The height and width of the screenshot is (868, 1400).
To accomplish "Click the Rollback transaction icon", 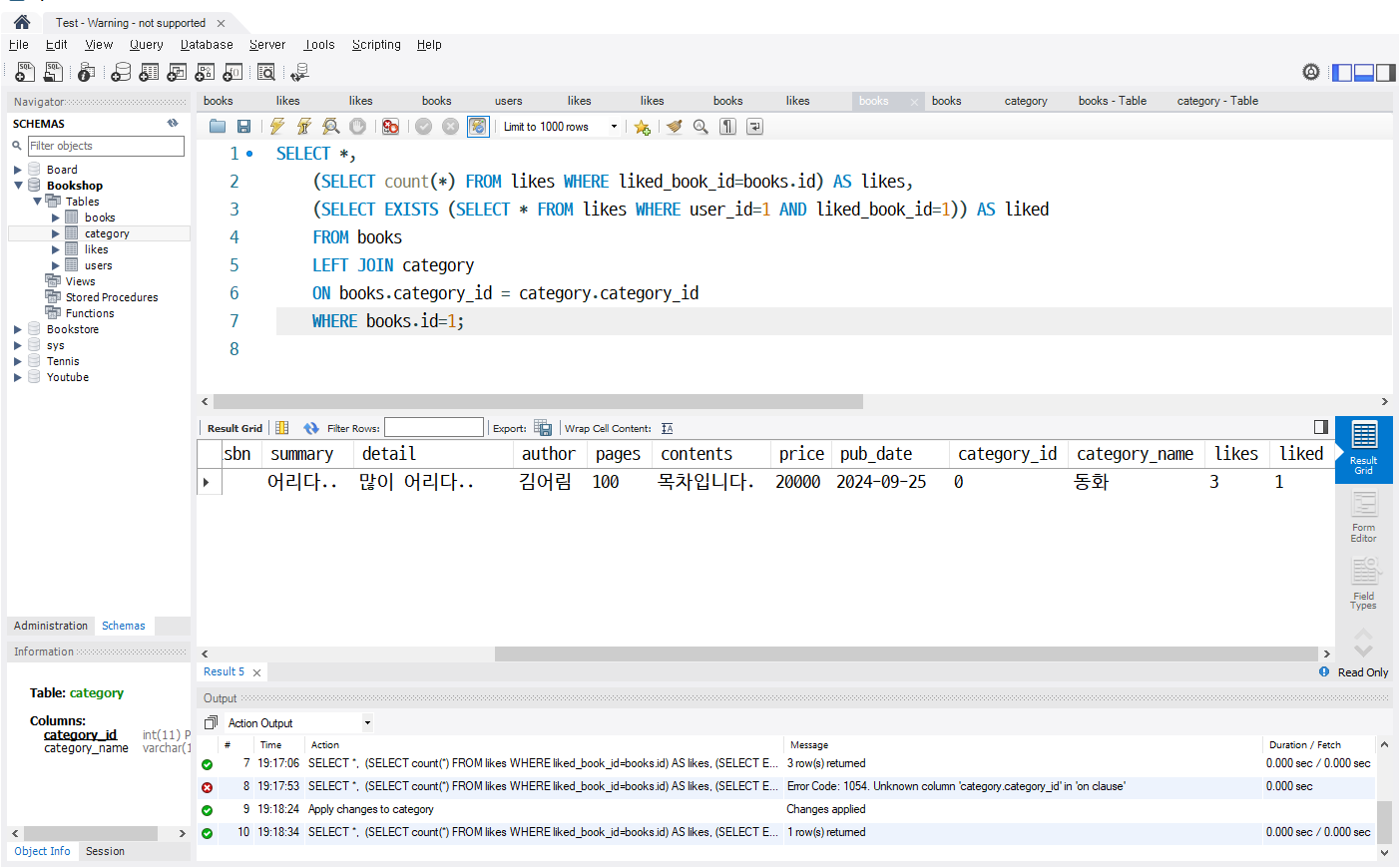I will pos(450,127).
